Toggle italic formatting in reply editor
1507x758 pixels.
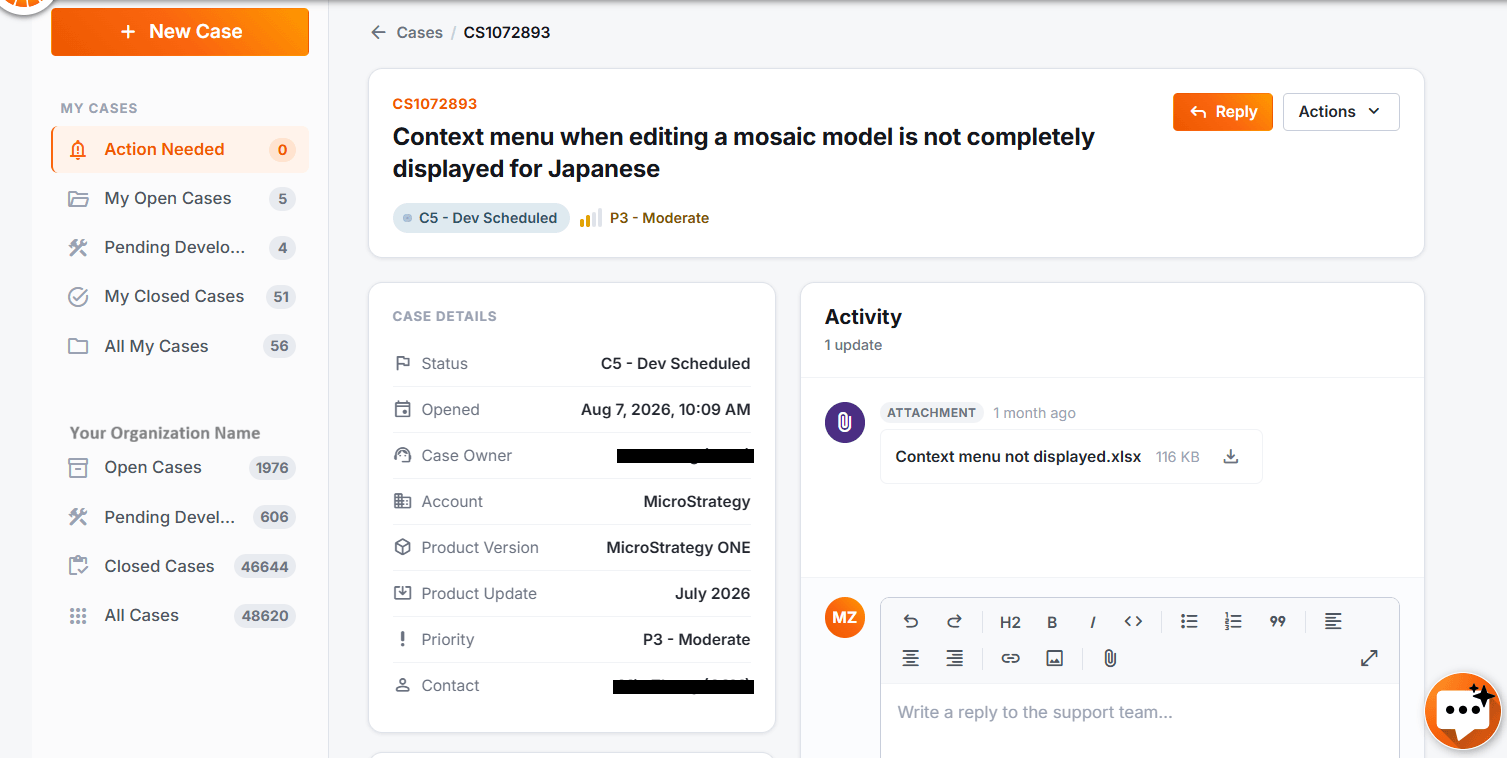[x=1092, y=622]
